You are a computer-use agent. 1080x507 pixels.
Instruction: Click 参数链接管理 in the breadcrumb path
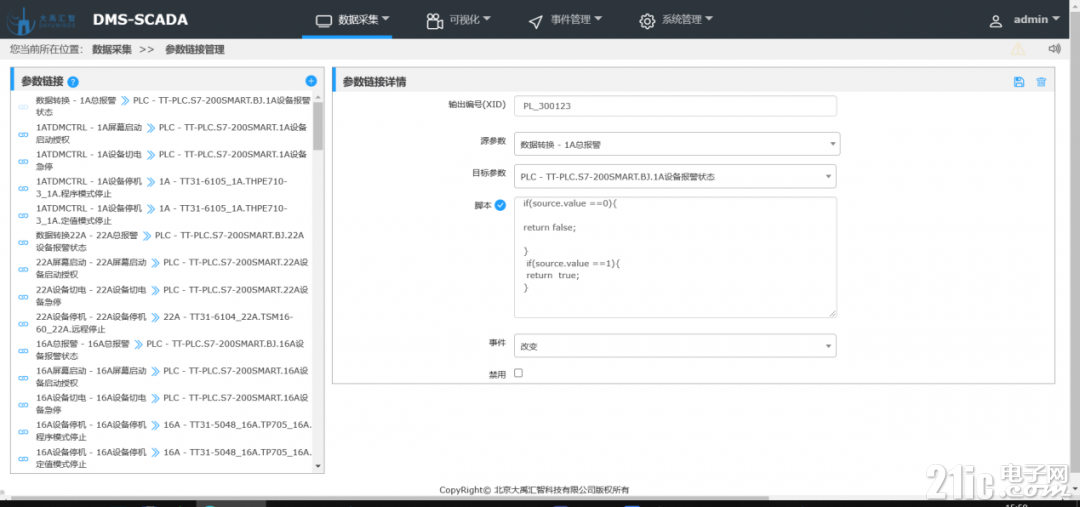click(x=194, y=49)
